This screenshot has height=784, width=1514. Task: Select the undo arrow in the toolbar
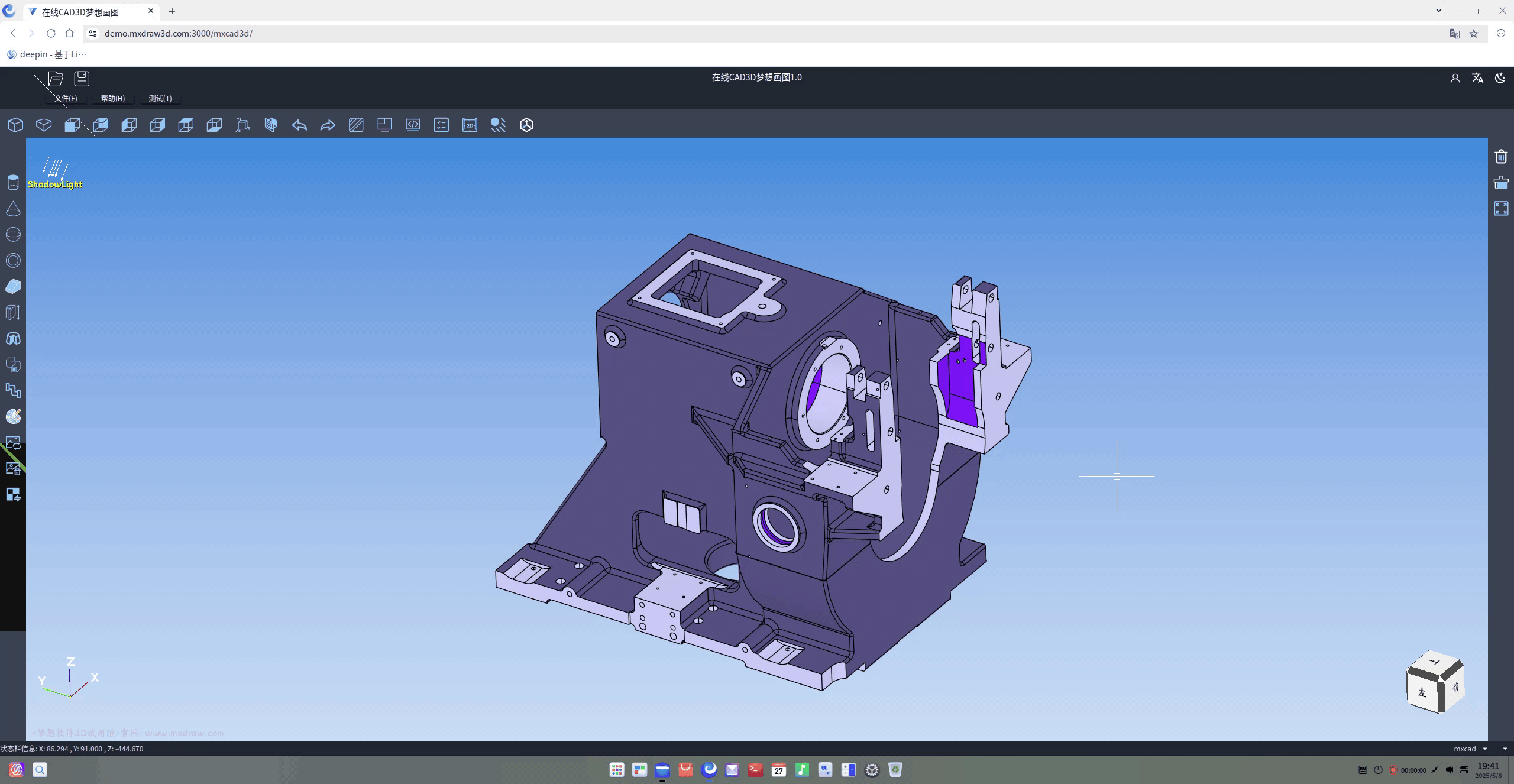point(299,125)
